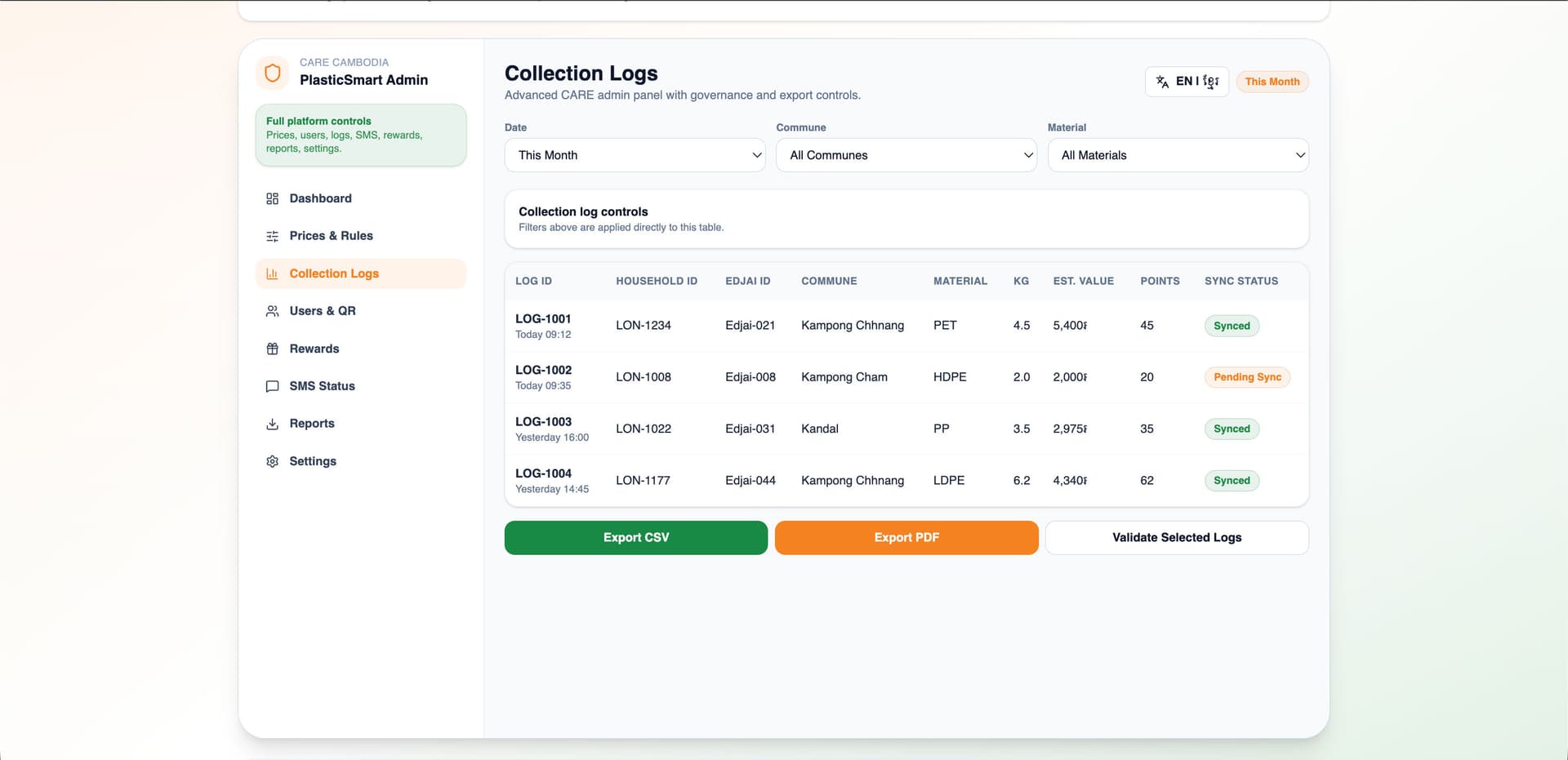Viewport: 1568px width, 760px height.
Task: Click the Settings gear icon
Action: pyautogui.click(x=273, y=461)
